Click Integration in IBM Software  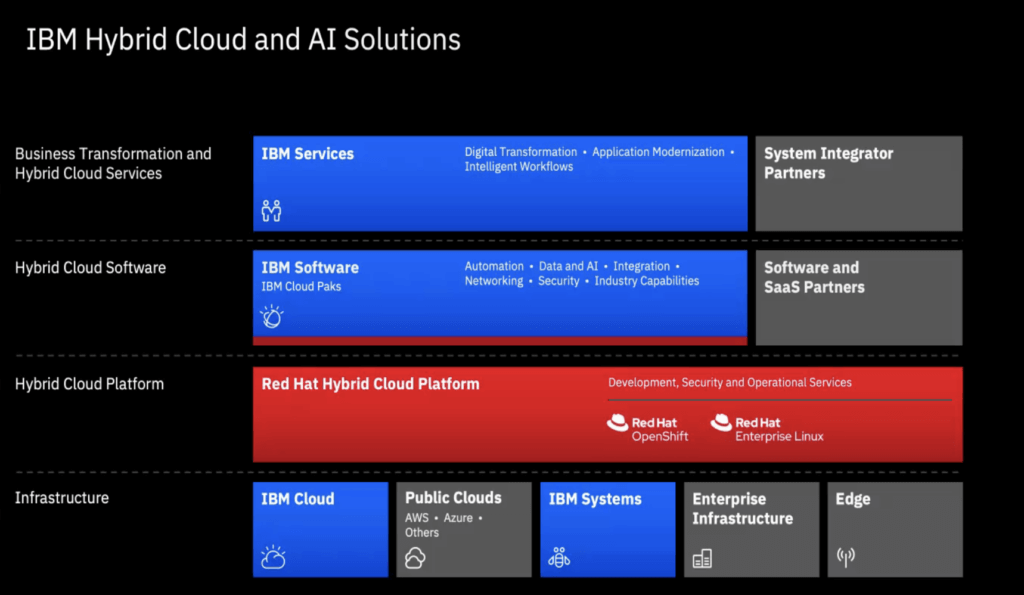pos(641,266)
